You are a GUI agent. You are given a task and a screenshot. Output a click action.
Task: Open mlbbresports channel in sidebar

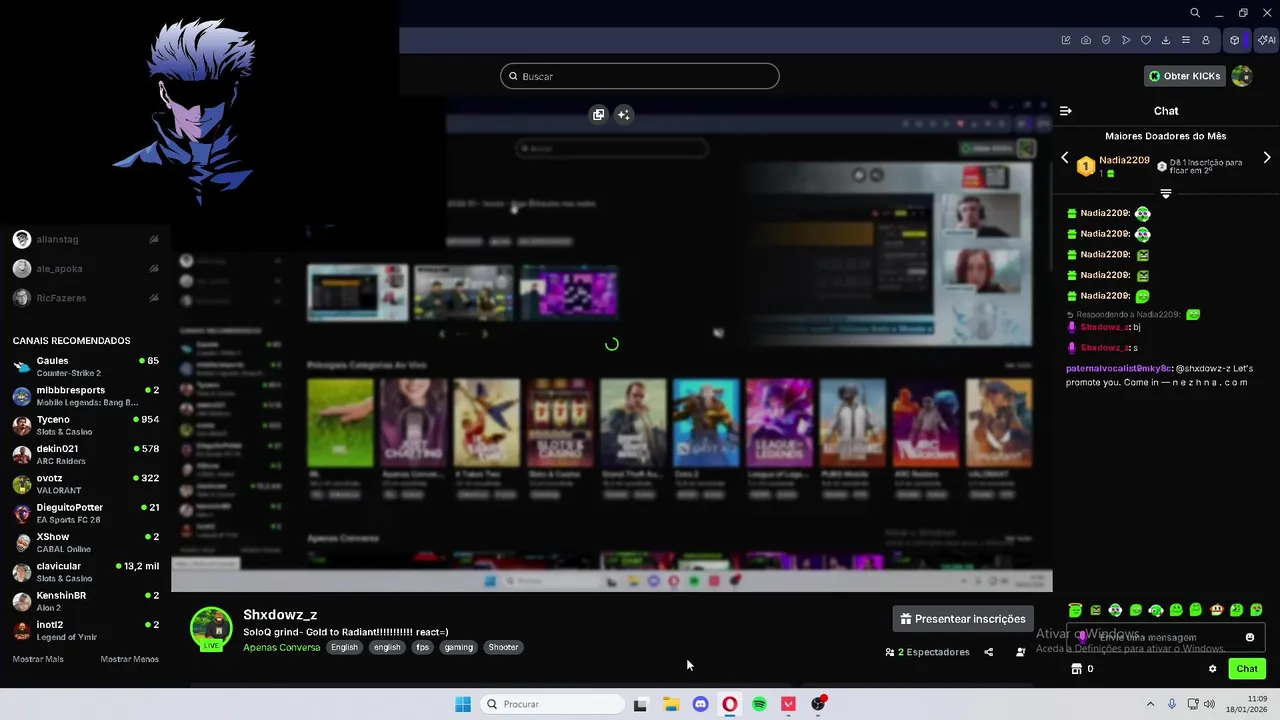tap(85, 396)
